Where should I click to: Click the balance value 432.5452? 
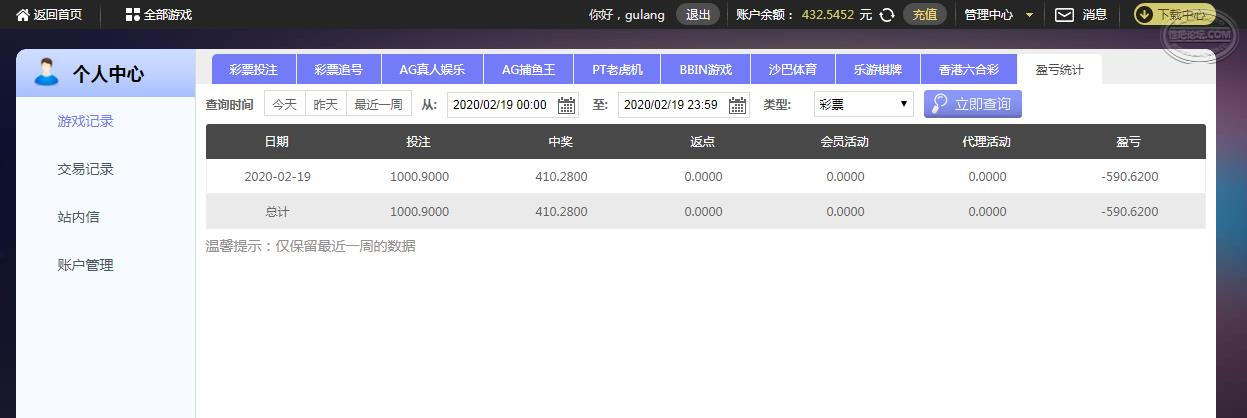pyautogui.click(x=828, y=15)
